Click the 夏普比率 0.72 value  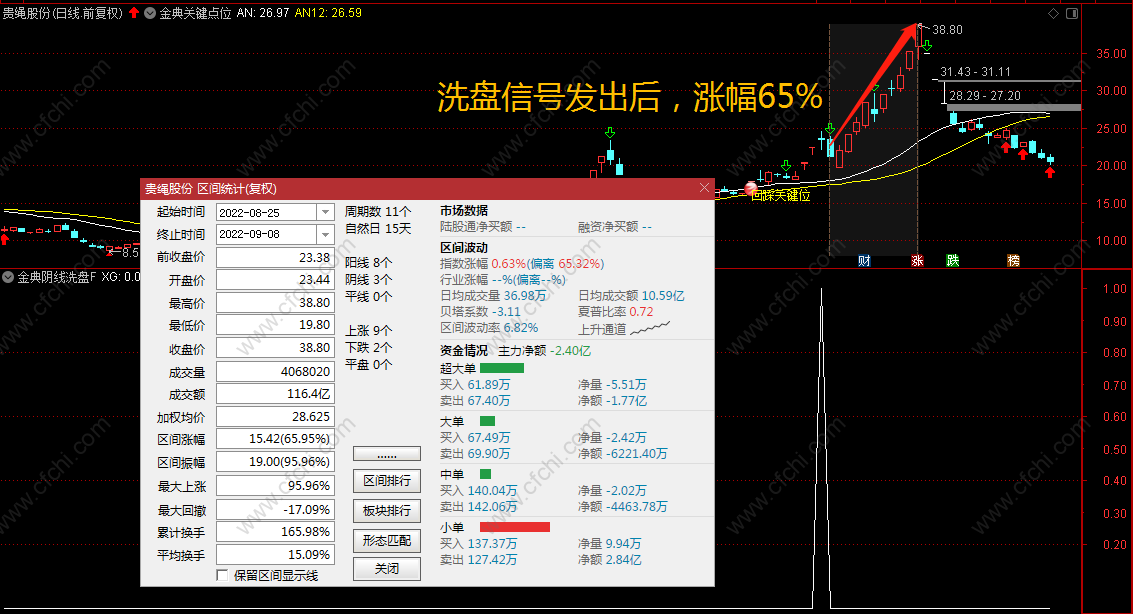[x=641, y=312]
